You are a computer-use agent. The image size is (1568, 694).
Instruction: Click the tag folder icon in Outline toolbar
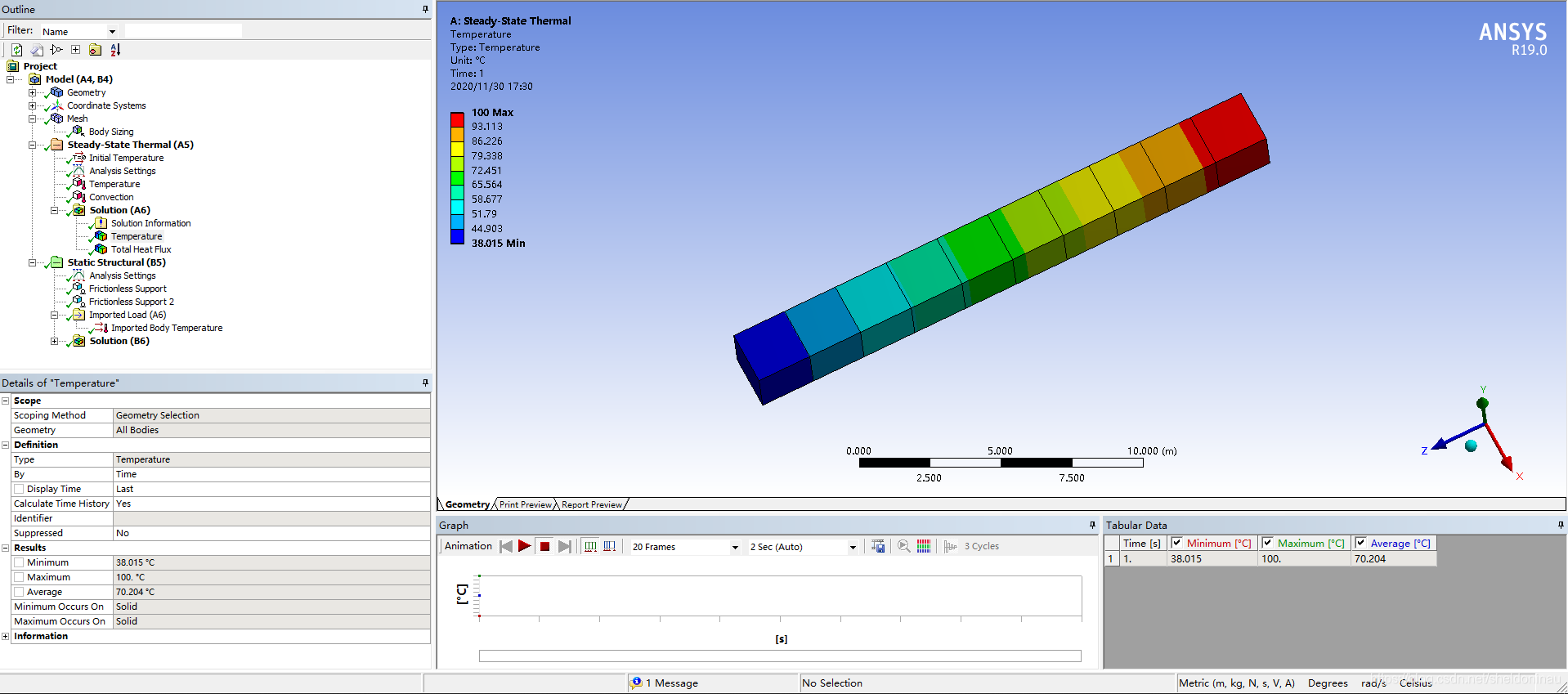click(95, 50)
